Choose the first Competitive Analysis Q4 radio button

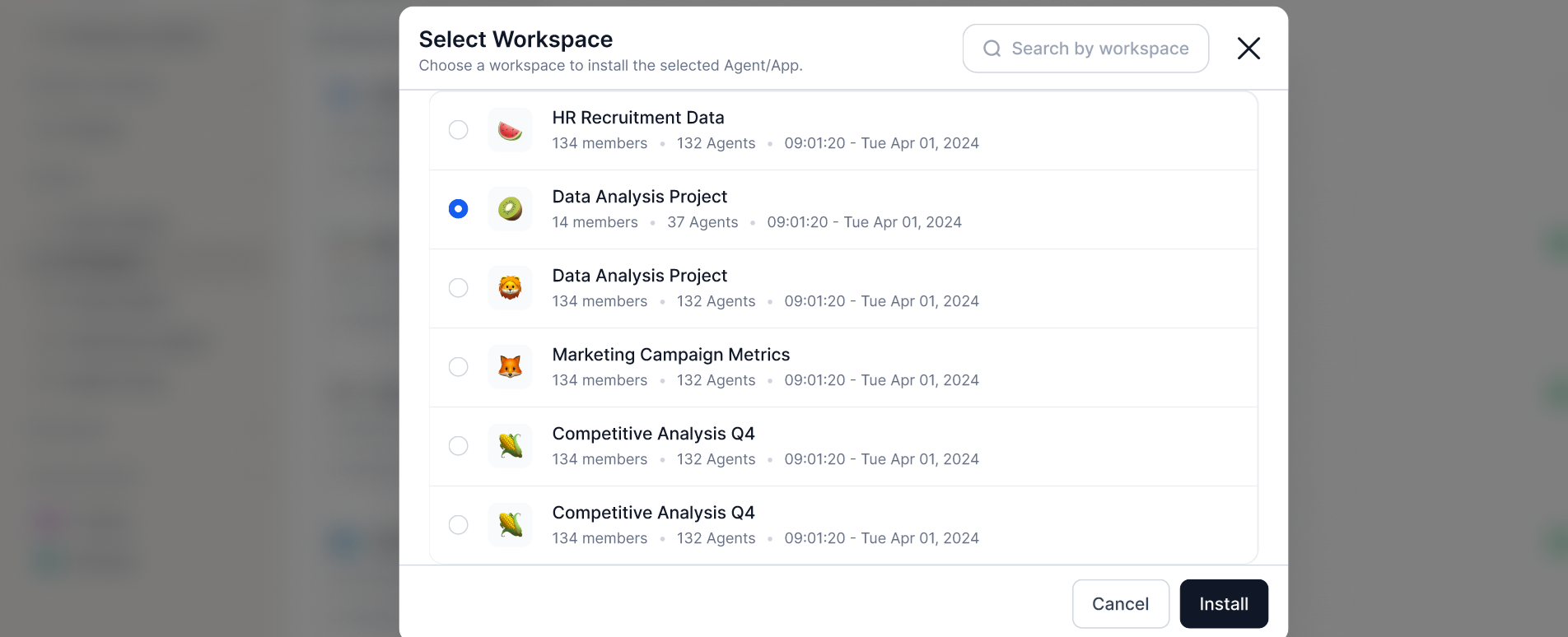pyautogui.click(x=458, y=446)
